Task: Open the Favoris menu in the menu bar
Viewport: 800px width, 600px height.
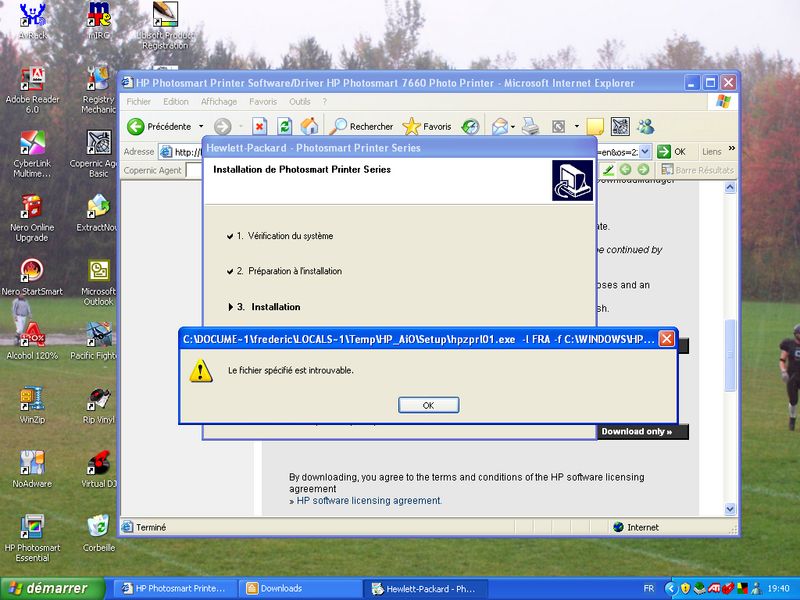Action: tap(263, 102)
